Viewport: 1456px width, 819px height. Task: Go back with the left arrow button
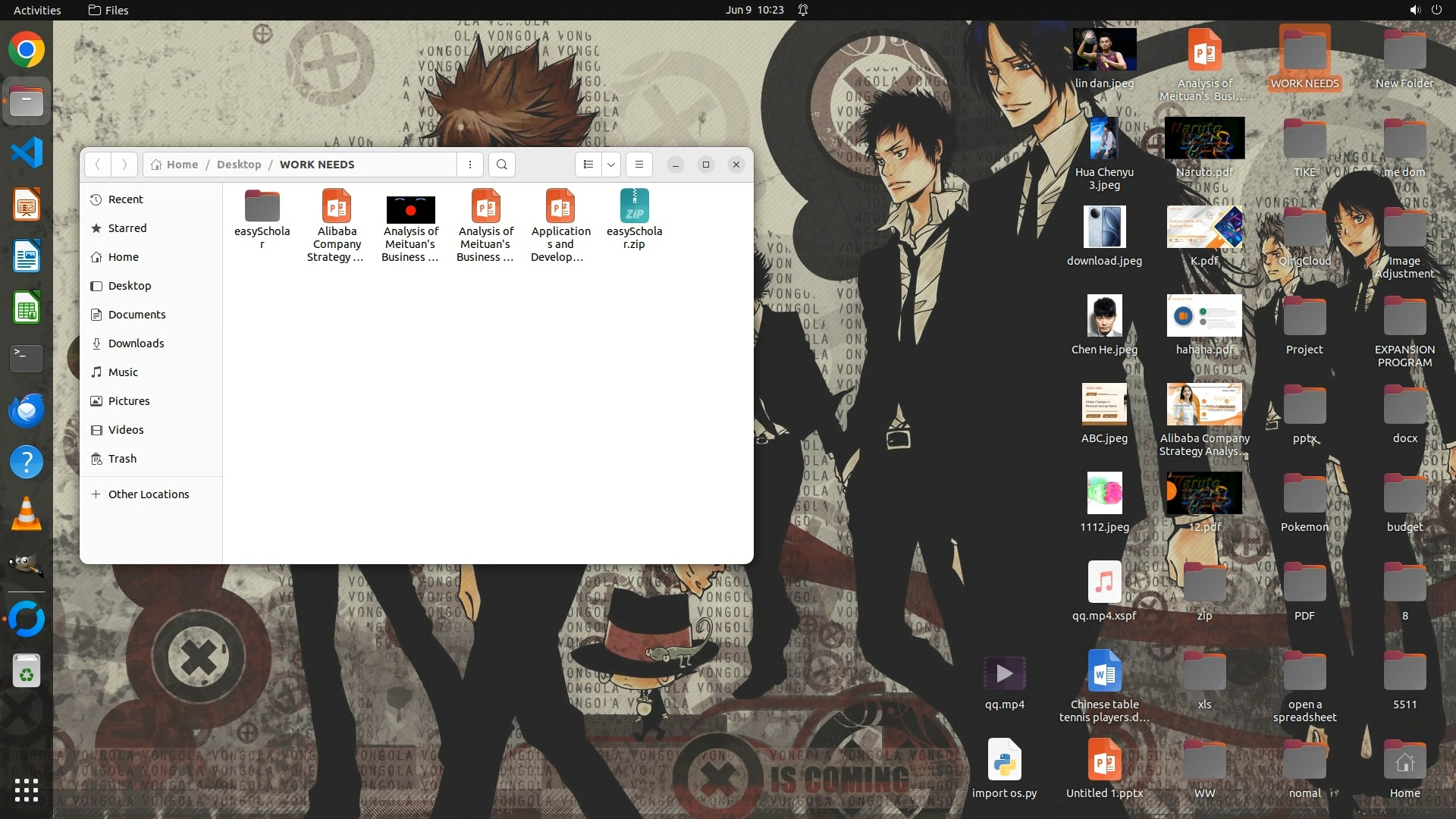click(97, 165)
